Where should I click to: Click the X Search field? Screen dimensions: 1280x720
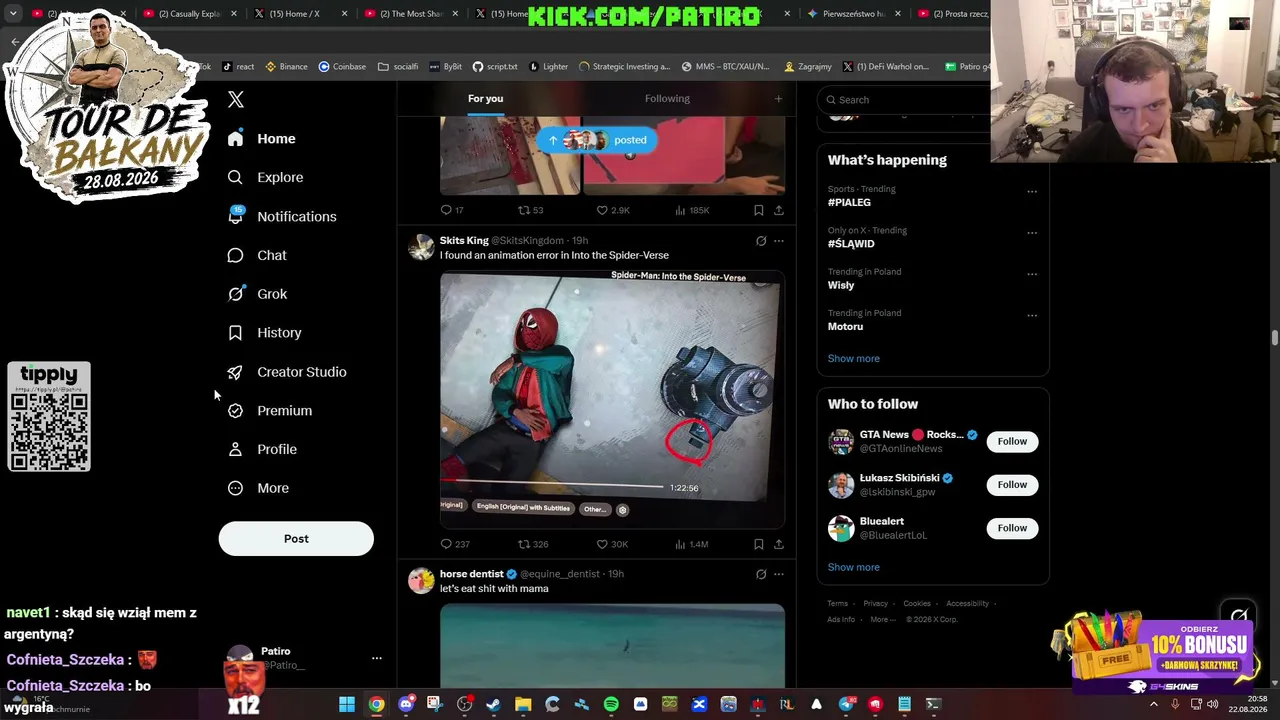click(x=906, y=100)
